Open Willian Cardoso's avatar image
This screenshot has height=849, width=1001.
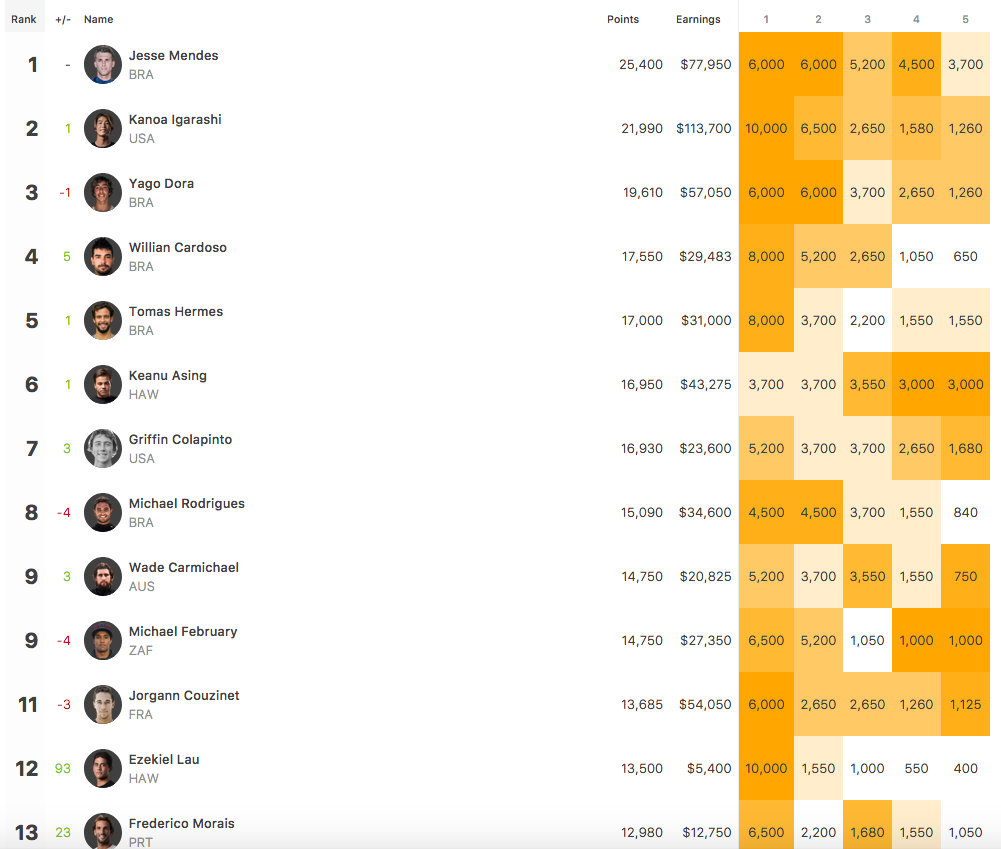(x=103, y=257)
